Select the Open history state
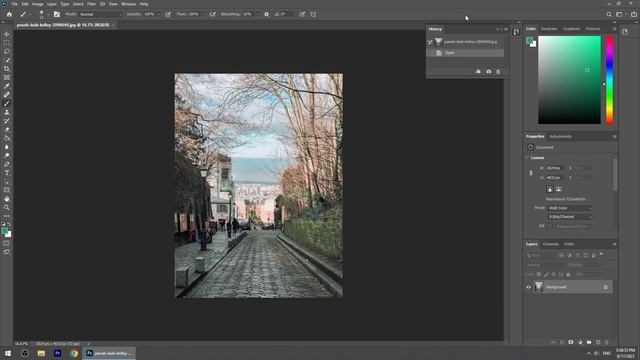Viewport: 640px width, 360px height. [x=465, y=53]
